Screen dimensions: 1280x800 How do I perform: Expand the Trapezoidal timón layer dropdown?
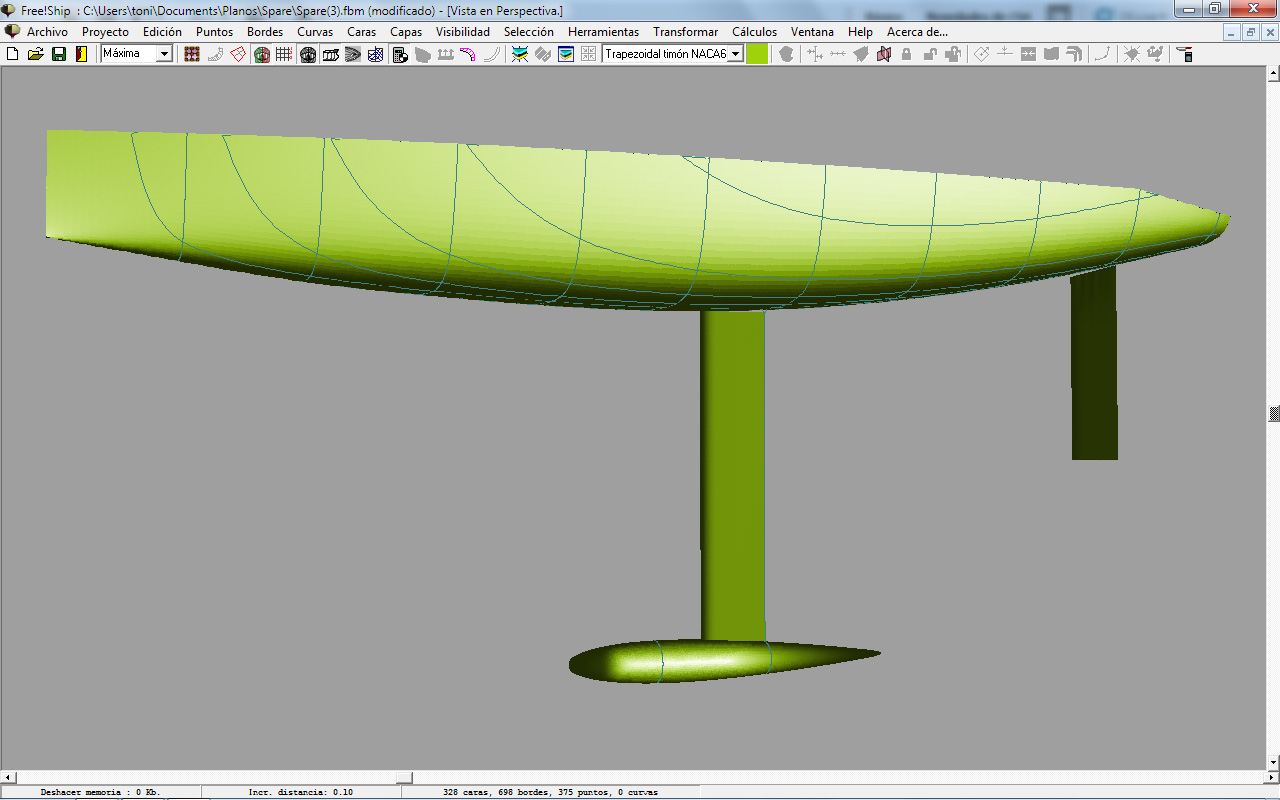point(735,54)
